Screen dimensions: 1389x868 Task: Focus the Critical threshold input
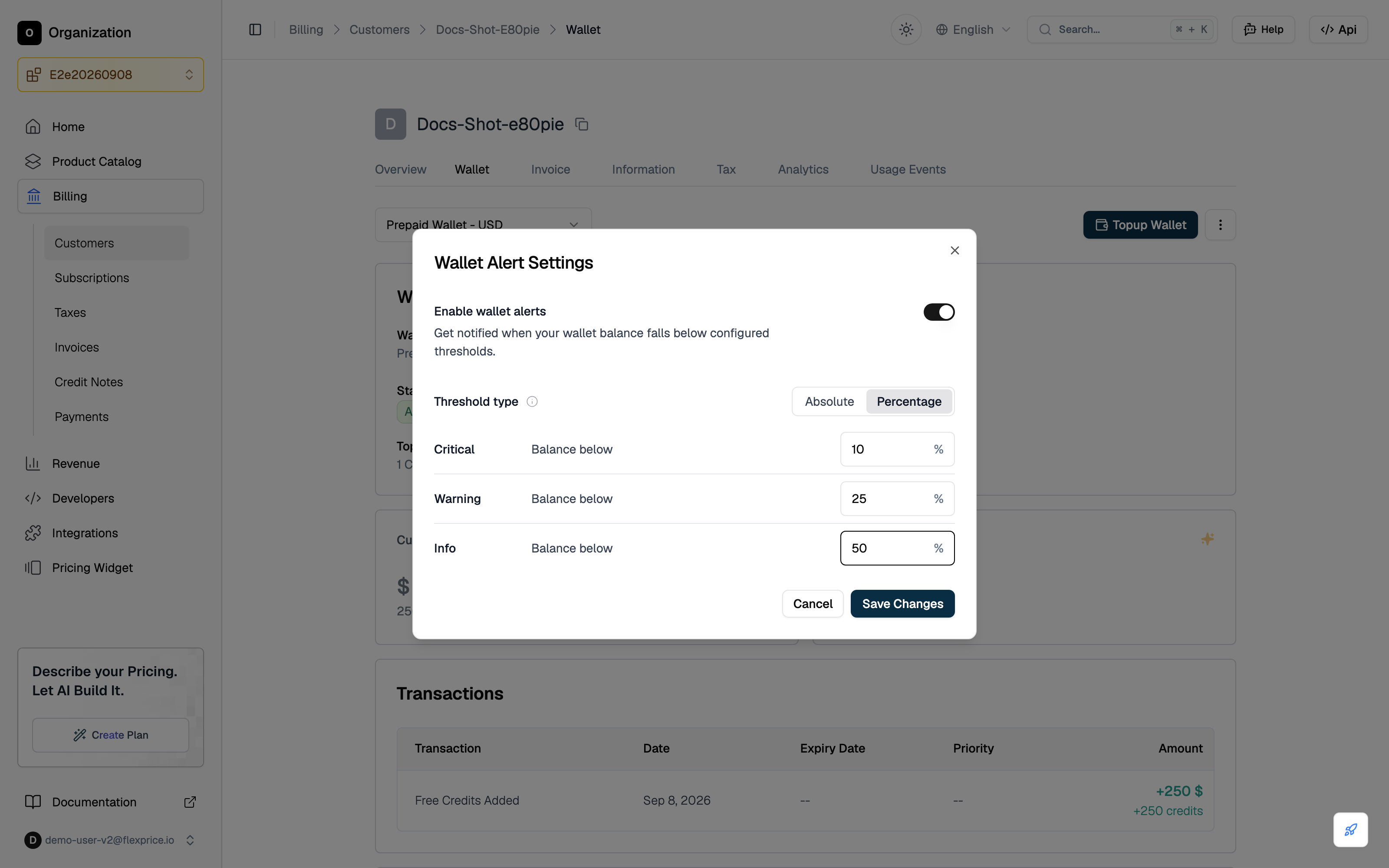click(897, 450)
